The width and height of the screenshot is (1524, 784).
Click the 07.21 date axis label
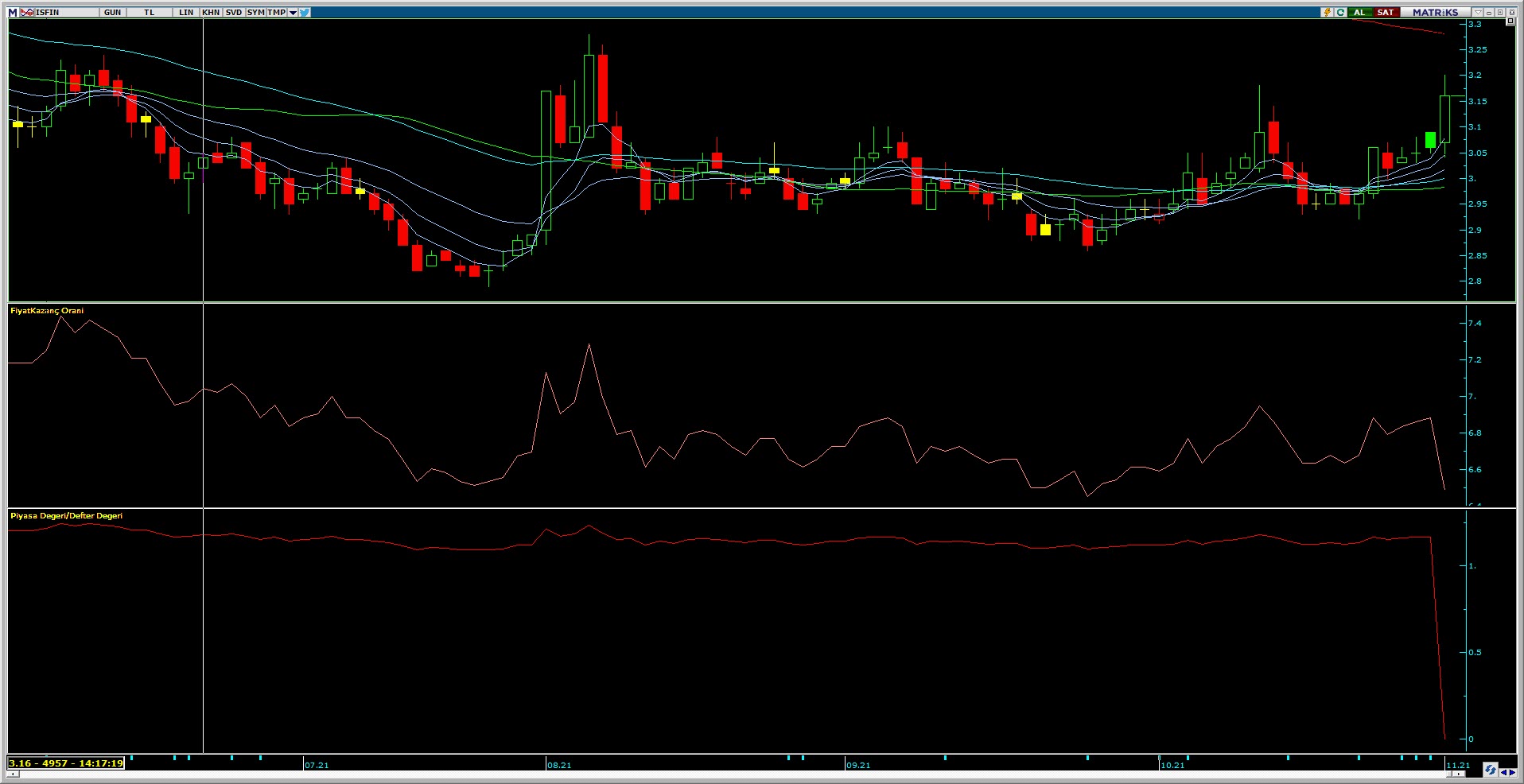pos(317,765)
